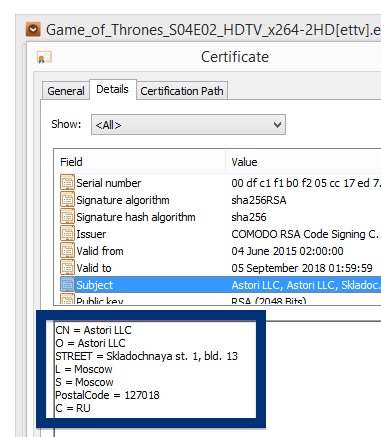Image resolution: width=381 pixels, height=437 pixels.
Task: Select the Signature algorithm row
Action: click(x=218, y=200)
